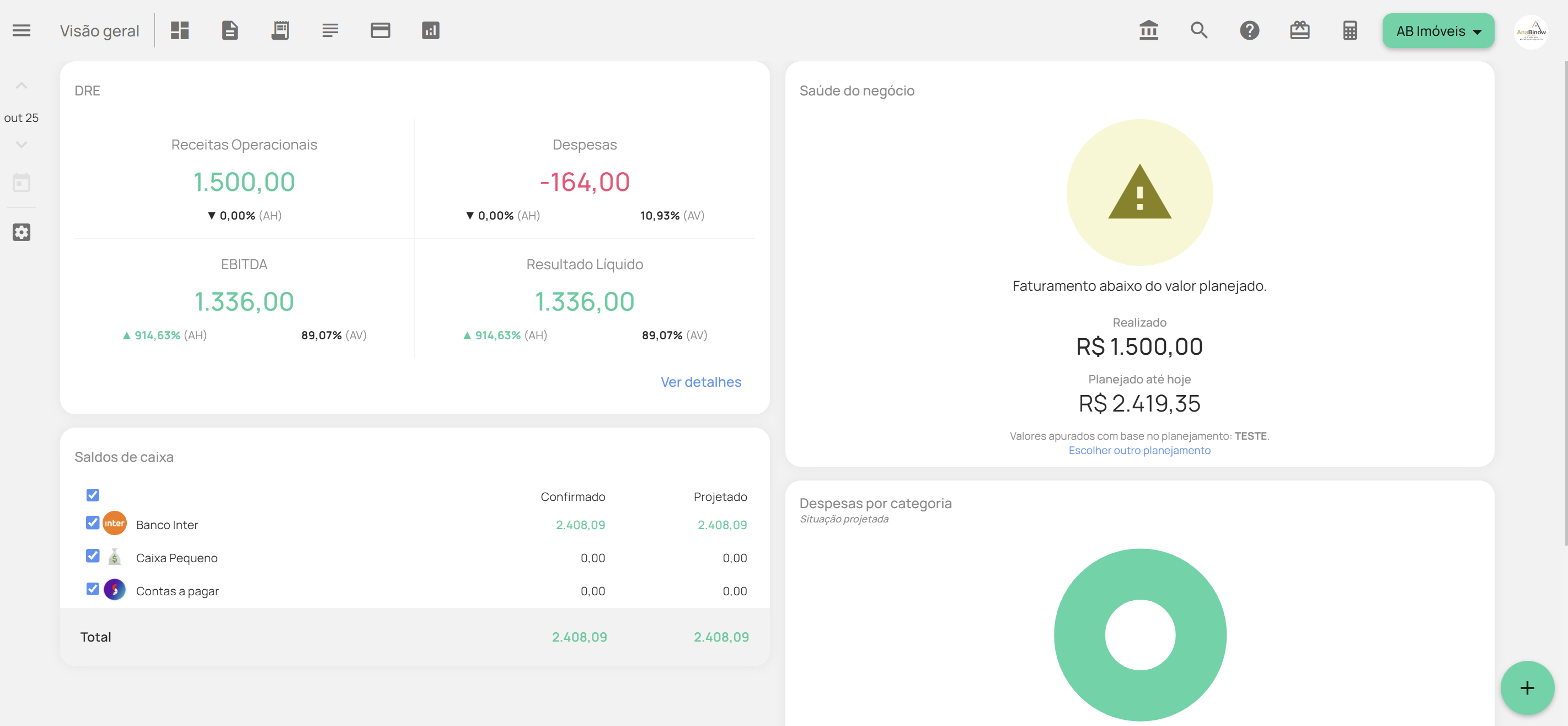Open the bar chart reports icon
This screenshot has height=726, width=1568.
(x=430, y=30)
